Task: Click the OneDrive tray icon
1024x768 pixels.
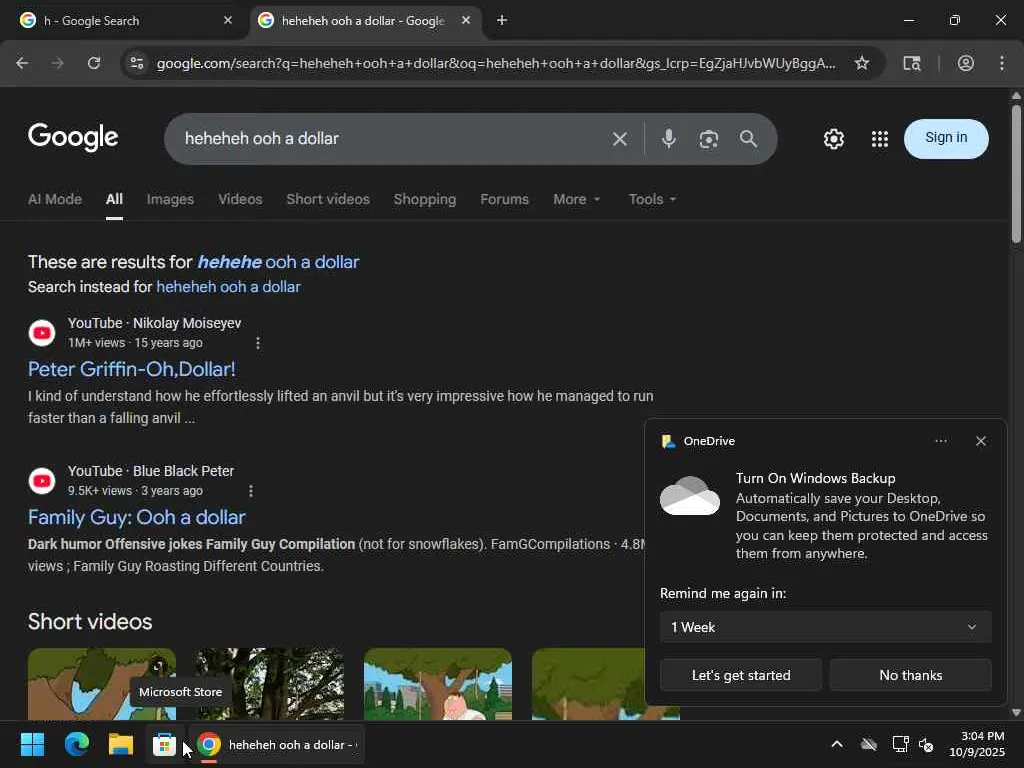Action: click(869, 744)
